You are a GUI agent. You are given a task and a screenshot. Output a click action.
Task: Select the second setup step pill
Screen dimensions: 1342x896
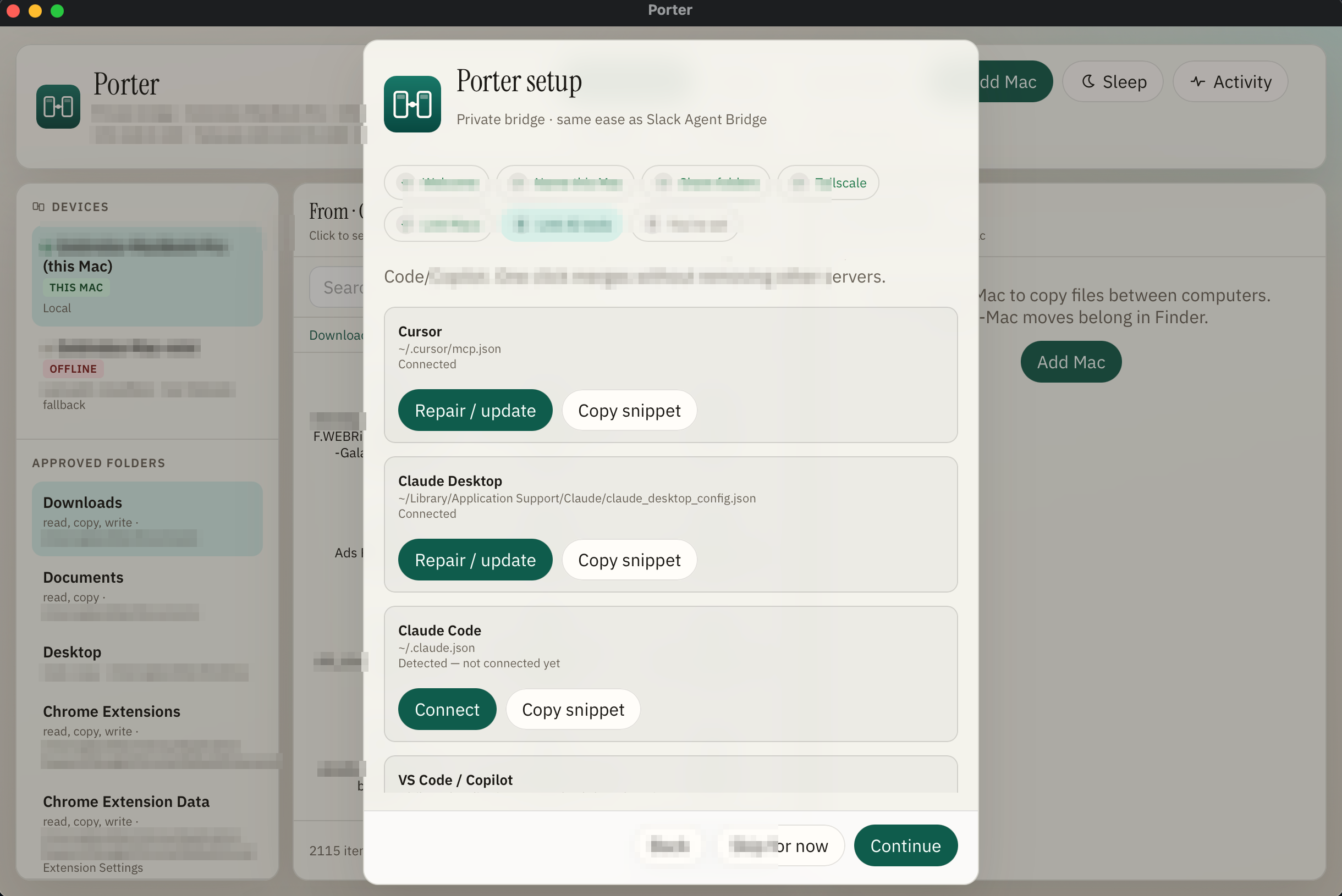pos(565,183)
